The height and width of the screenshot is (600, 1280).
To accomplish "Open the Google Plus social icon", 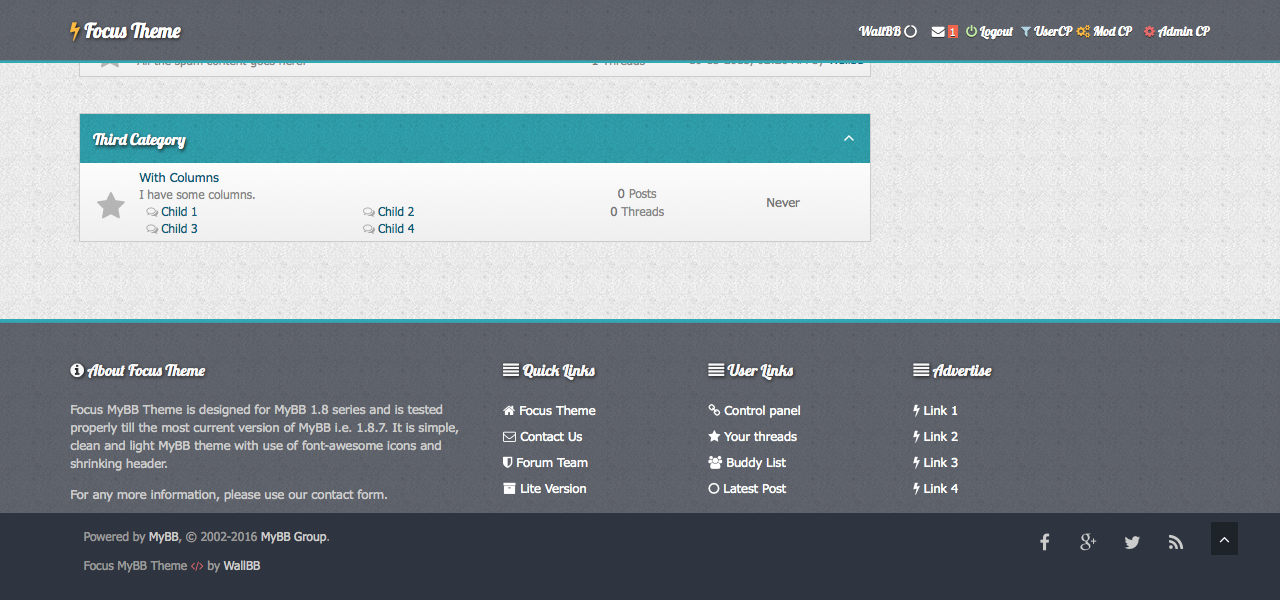I will pyautogui.click(x=1088, y=542).
